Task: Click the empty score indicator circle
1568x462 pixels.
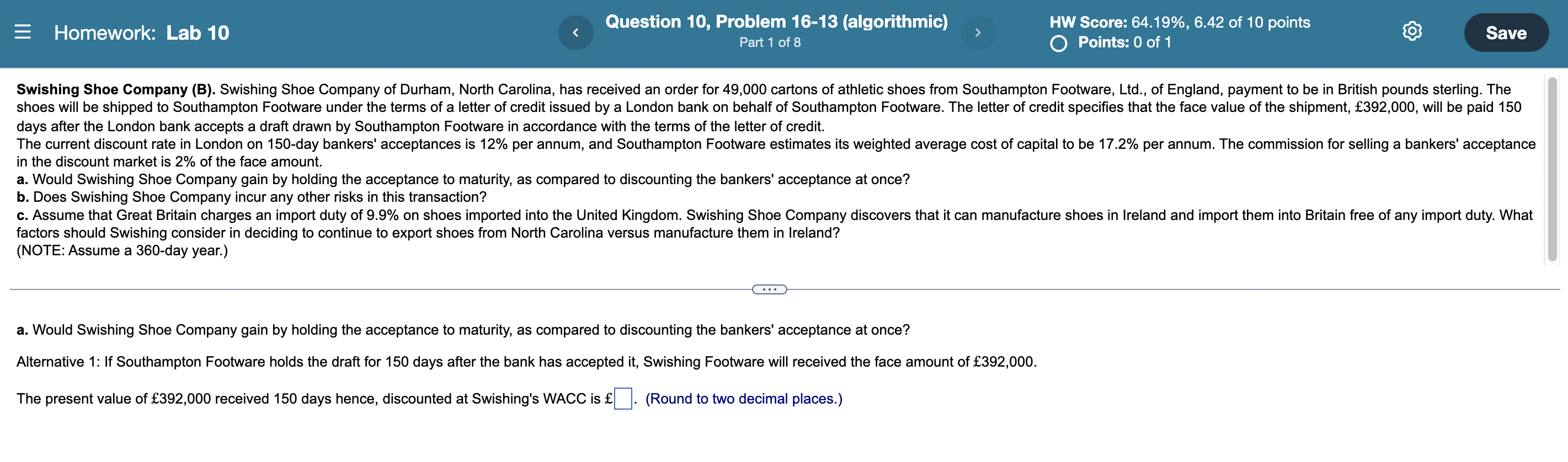Action: tap(1059, 43)
